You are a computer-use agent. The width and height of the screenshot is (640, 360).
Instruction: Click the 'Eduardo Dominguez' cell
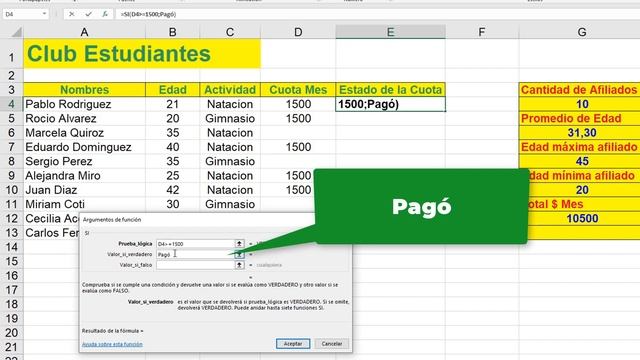pyautogui.click(x=84, y=147)
